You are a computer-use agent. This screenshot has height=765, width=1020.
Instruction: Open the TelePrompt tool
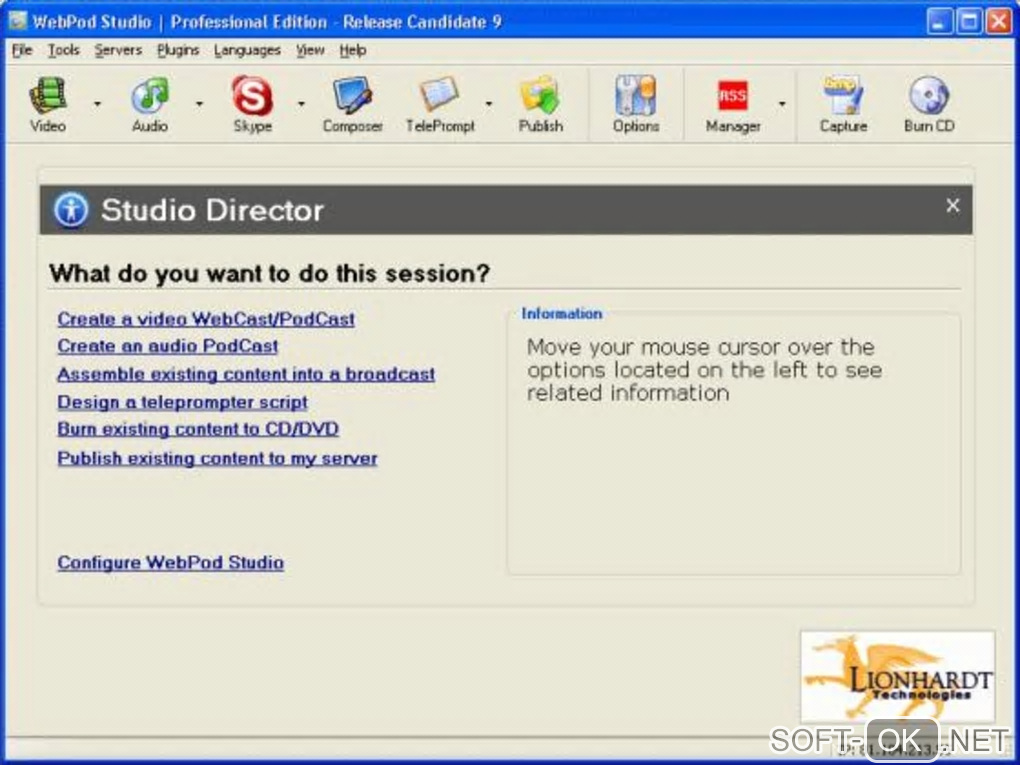[x=440, y=104]
